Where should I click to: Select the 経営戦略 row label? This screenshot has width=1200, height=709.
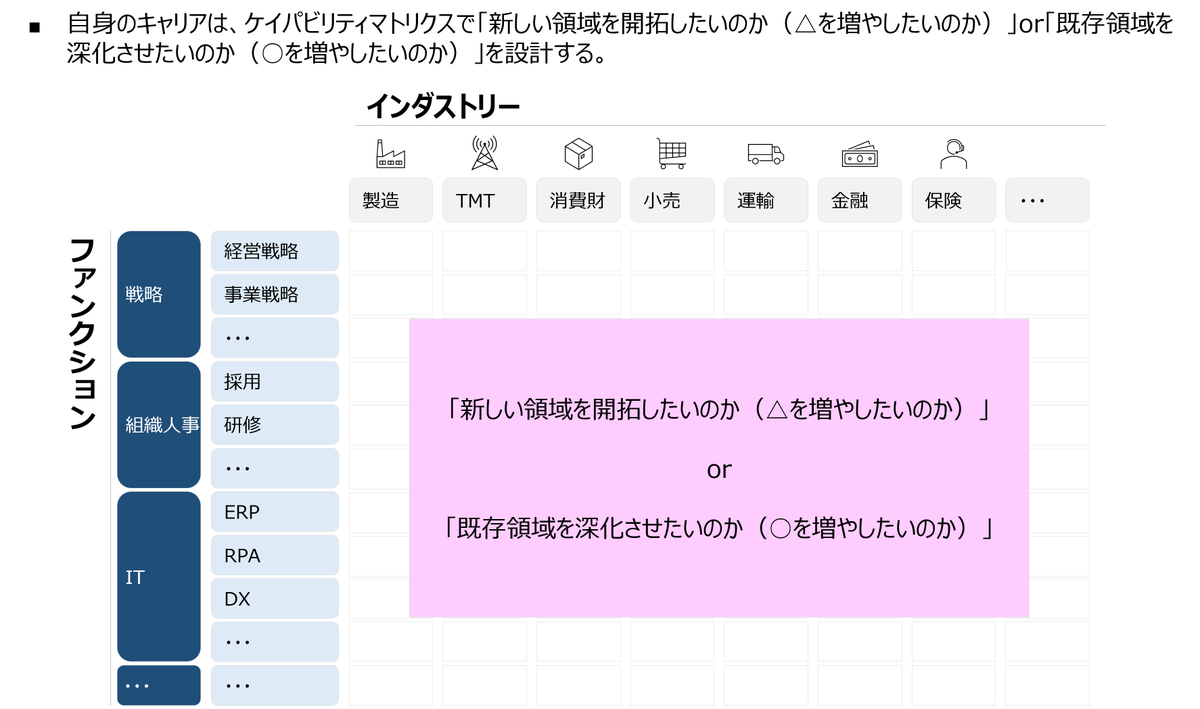[275, 251]
